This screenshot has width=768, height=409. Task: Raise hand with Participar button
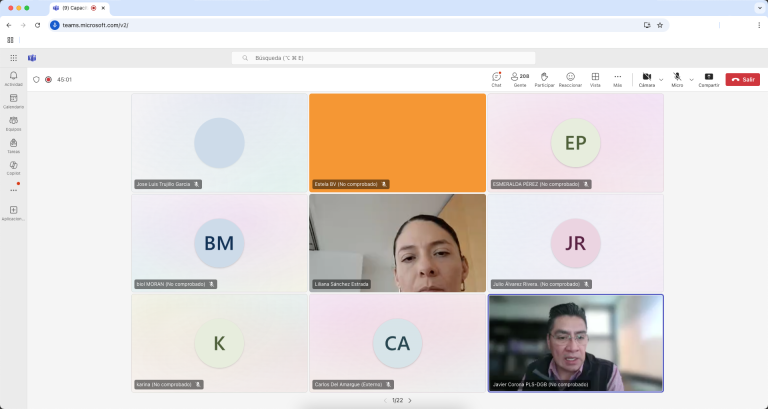[544, 78]
